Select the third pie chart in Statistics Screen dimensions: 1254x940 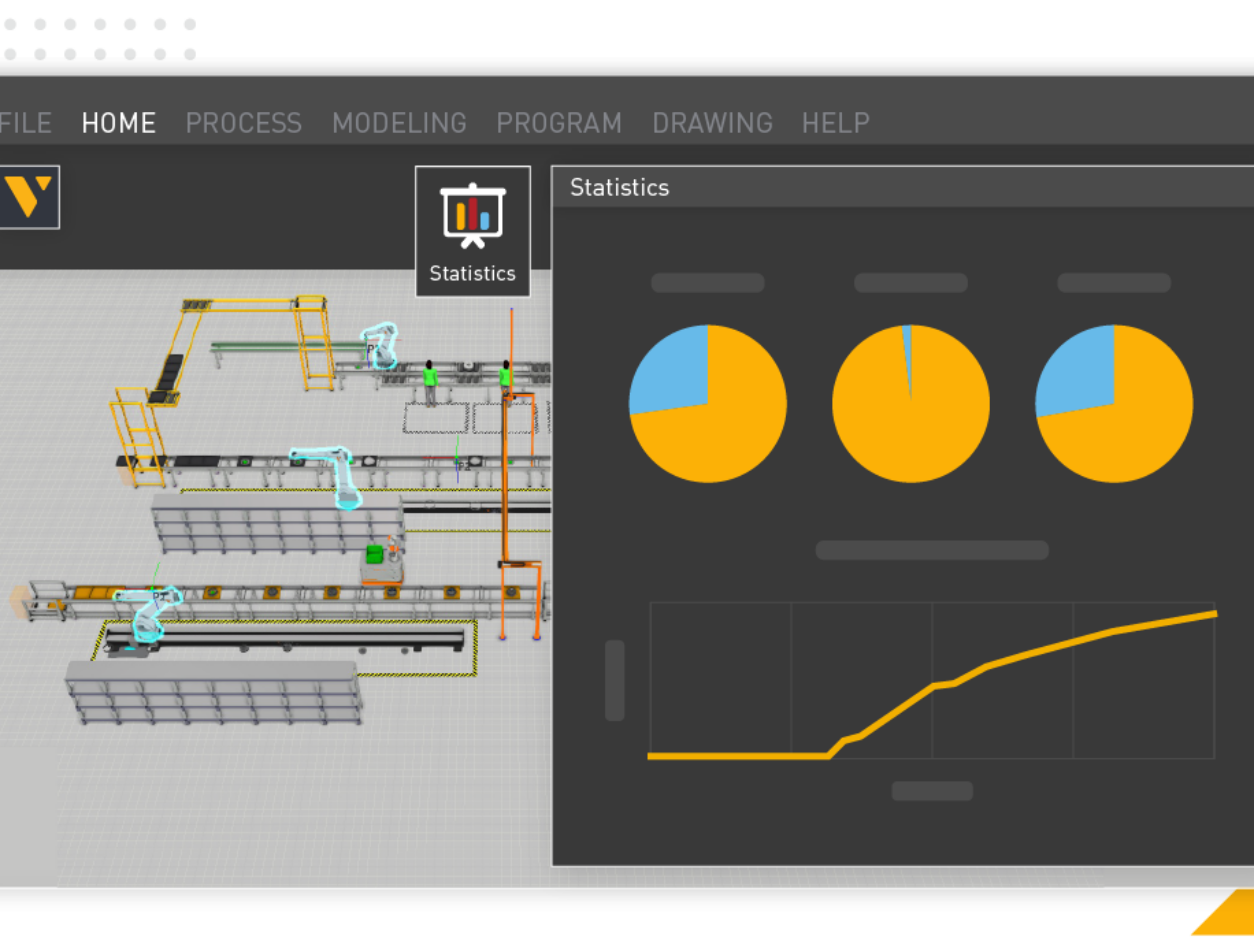click(1114, 404)
